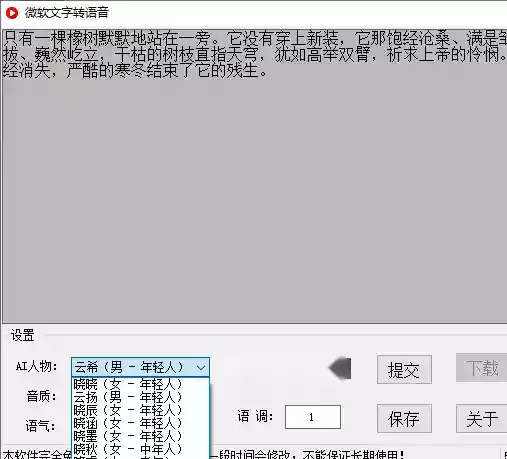Image resolution: width=507 pixels, height=459 pixels.
Task: Click the AI人物 label
Action: (x=36, y=367)
